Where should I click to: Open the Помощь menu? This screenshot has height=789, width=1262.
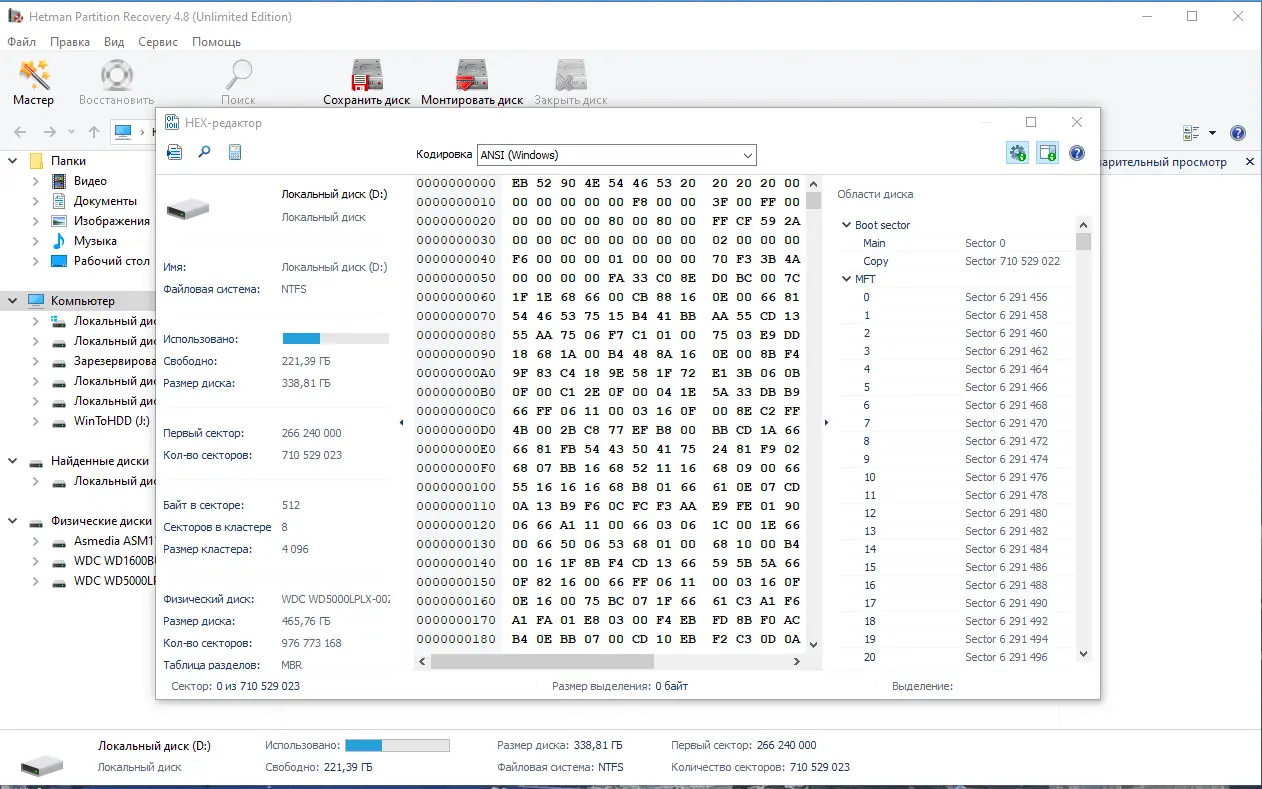pos(216,42)
